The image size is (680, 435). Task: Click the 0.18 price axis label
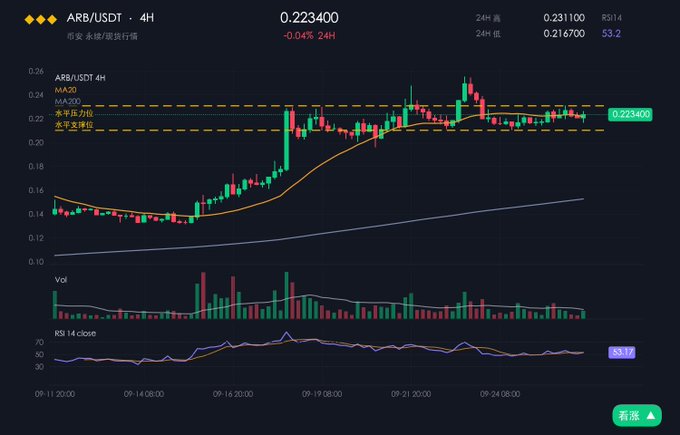36,166
